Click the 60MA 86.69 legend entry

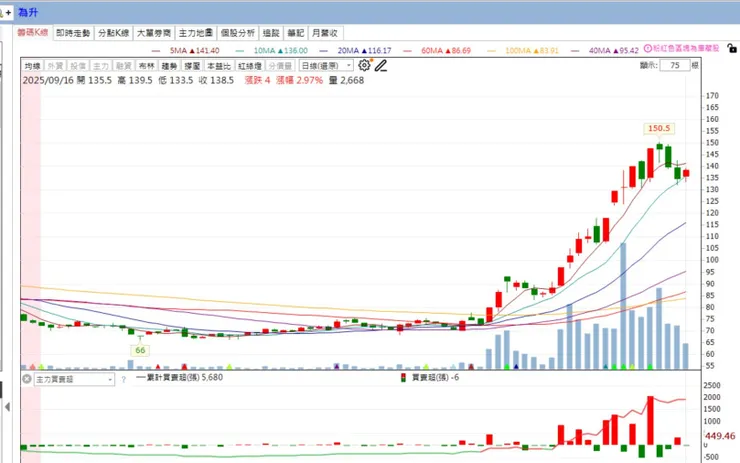[x=437, y=51]
